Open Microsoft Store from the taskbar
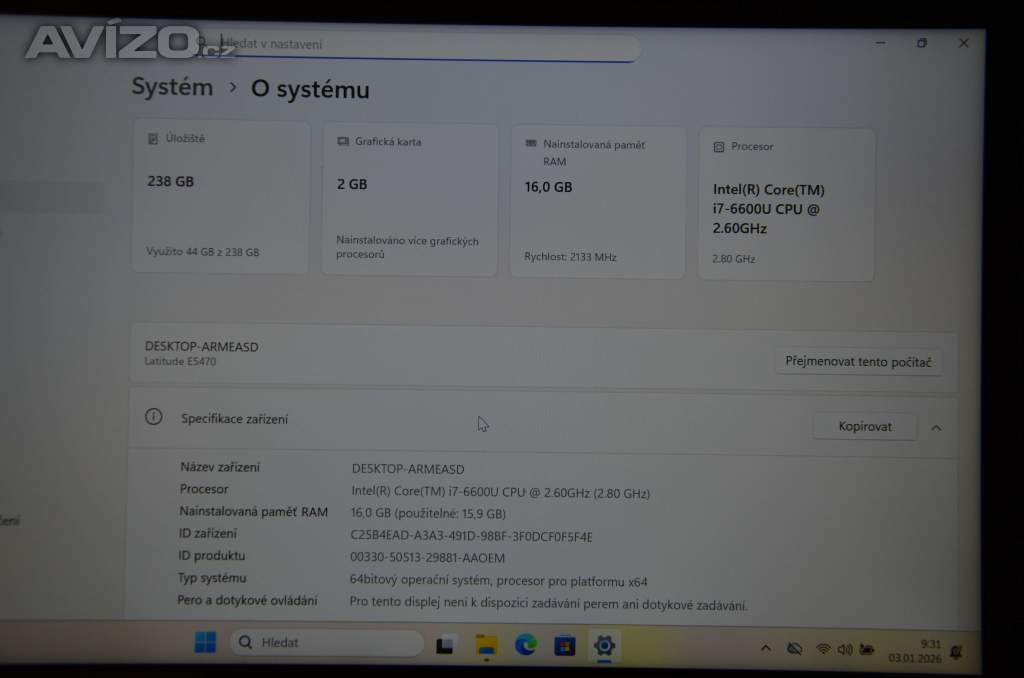 point(565,645)
